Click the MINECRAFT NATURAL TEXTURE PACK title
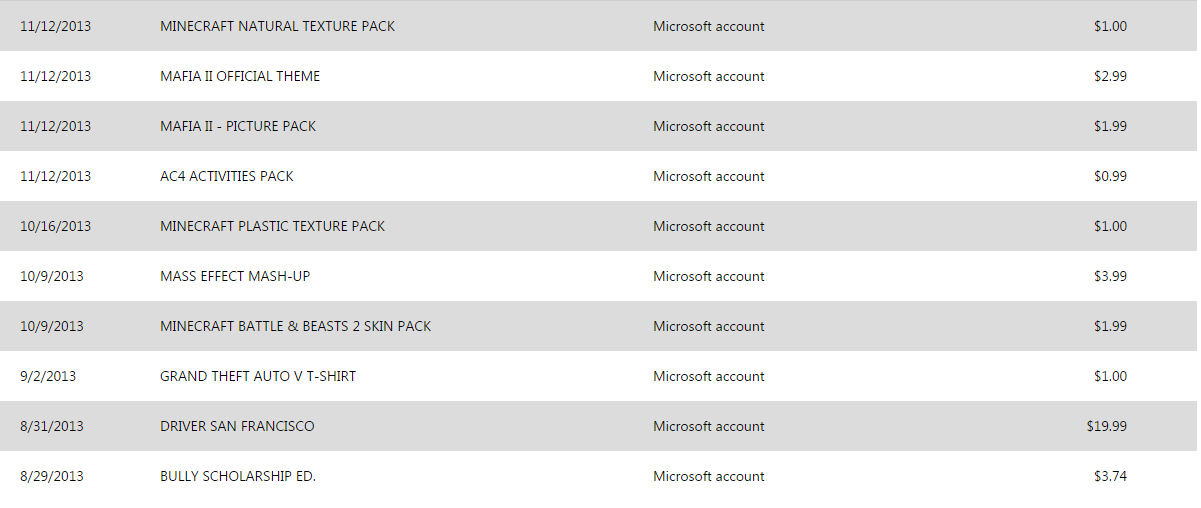The image size is (1201, 508). (x=277, y=26)
